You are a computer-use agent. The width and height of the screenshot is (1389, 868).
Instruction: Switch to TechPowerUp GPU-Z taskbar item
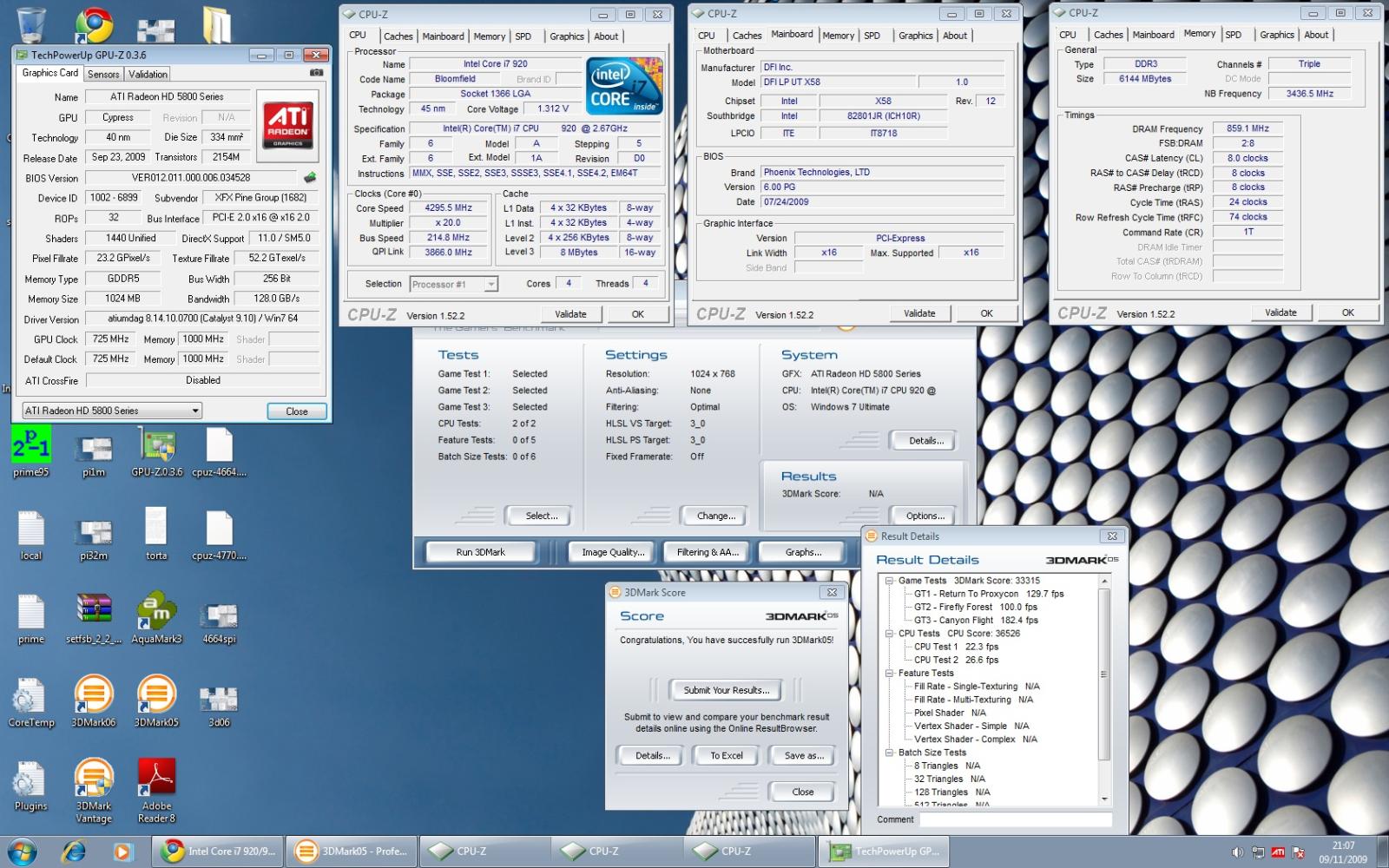pyautogui.click(x=885, y=852)
